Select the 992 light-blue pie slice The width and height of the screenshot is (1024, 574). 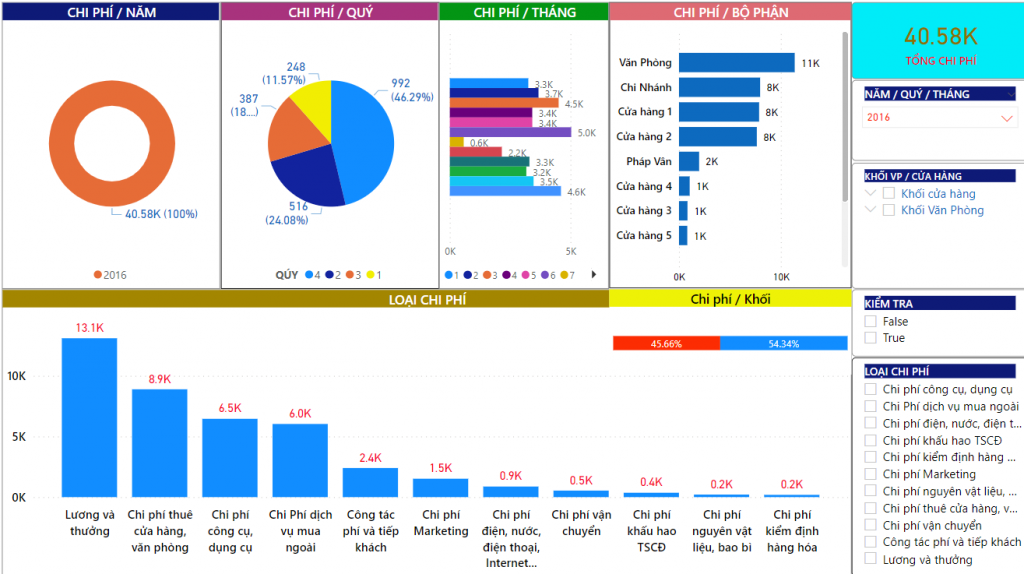[x=364, y=140]
